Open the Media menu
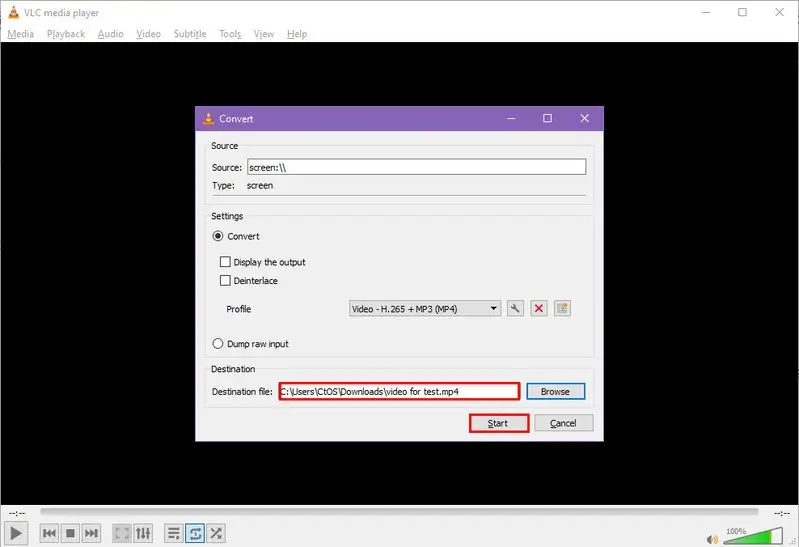799x547 pixels. click(20, 34)
